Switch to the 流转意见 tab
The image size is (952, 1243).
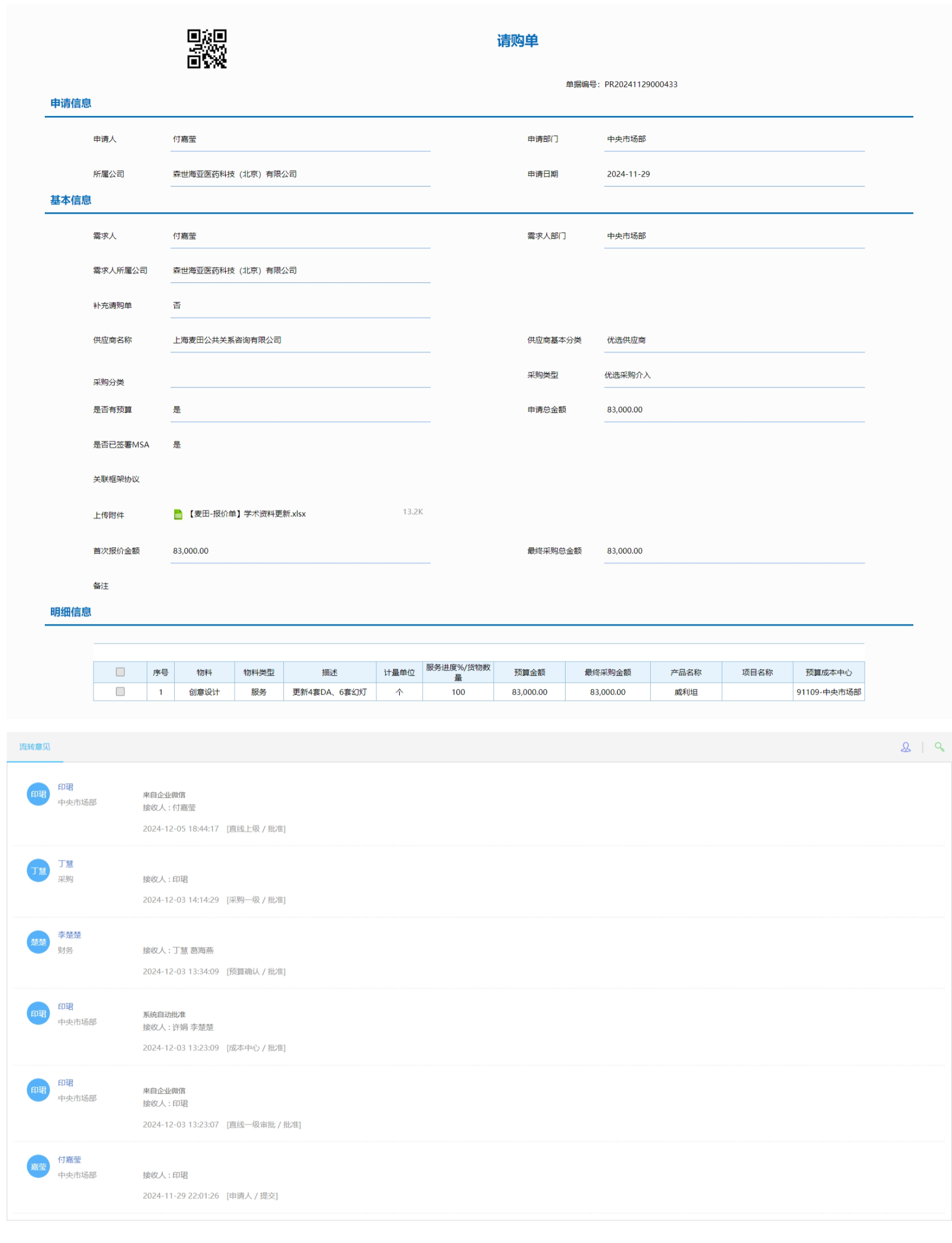(35, 747)
